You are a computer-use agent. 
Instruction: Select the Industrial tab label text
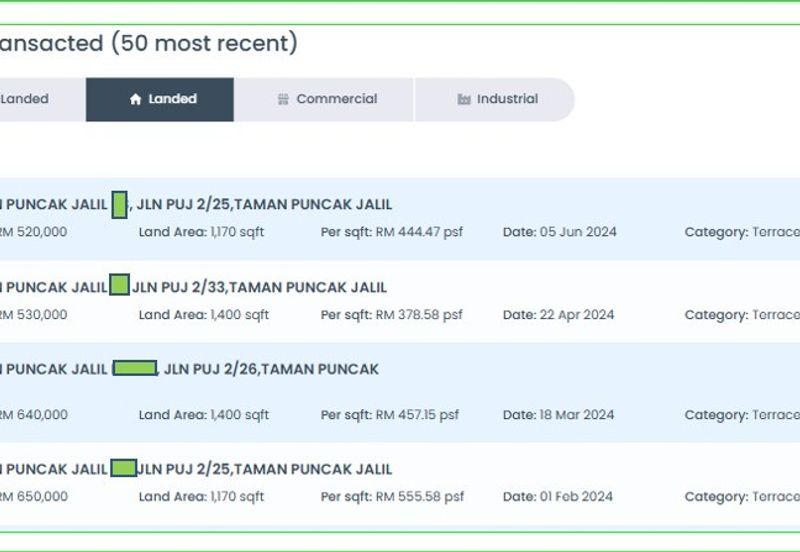pyautogui.click(x=507, y=99)
